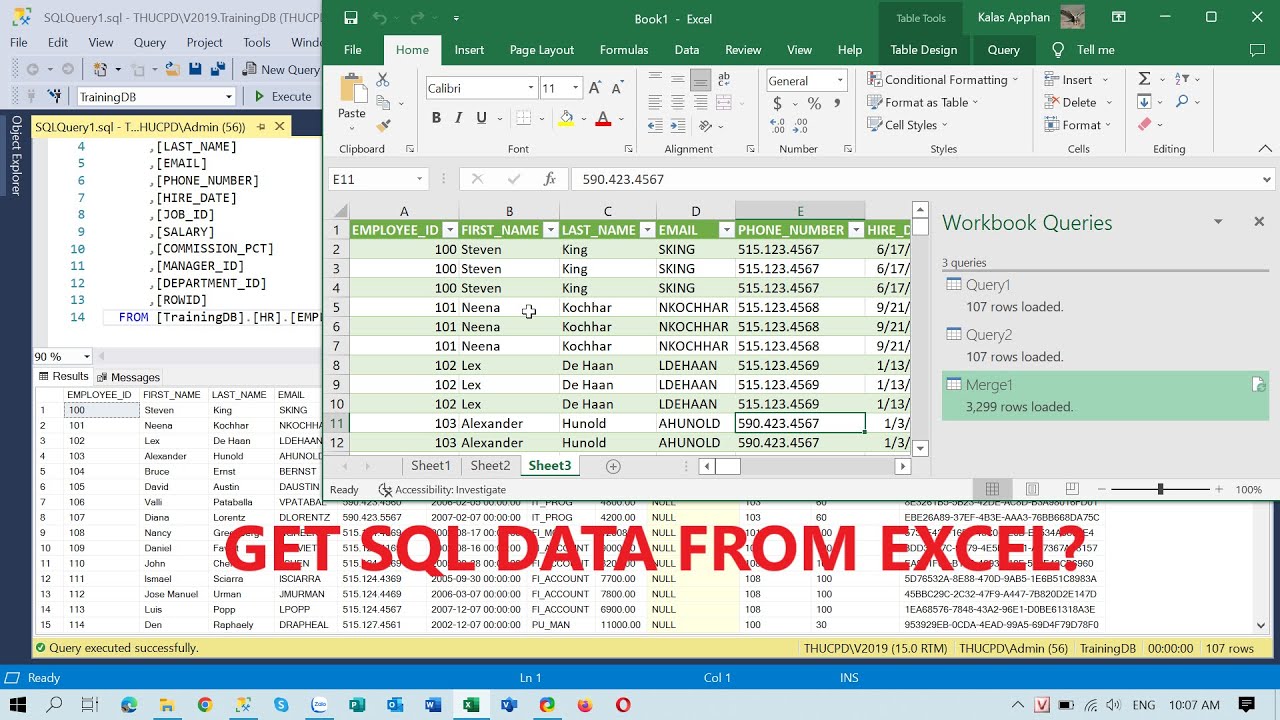Open the Calibri font name dropdown
This screenshot has height=720, width=1280.
pos(531,88)
